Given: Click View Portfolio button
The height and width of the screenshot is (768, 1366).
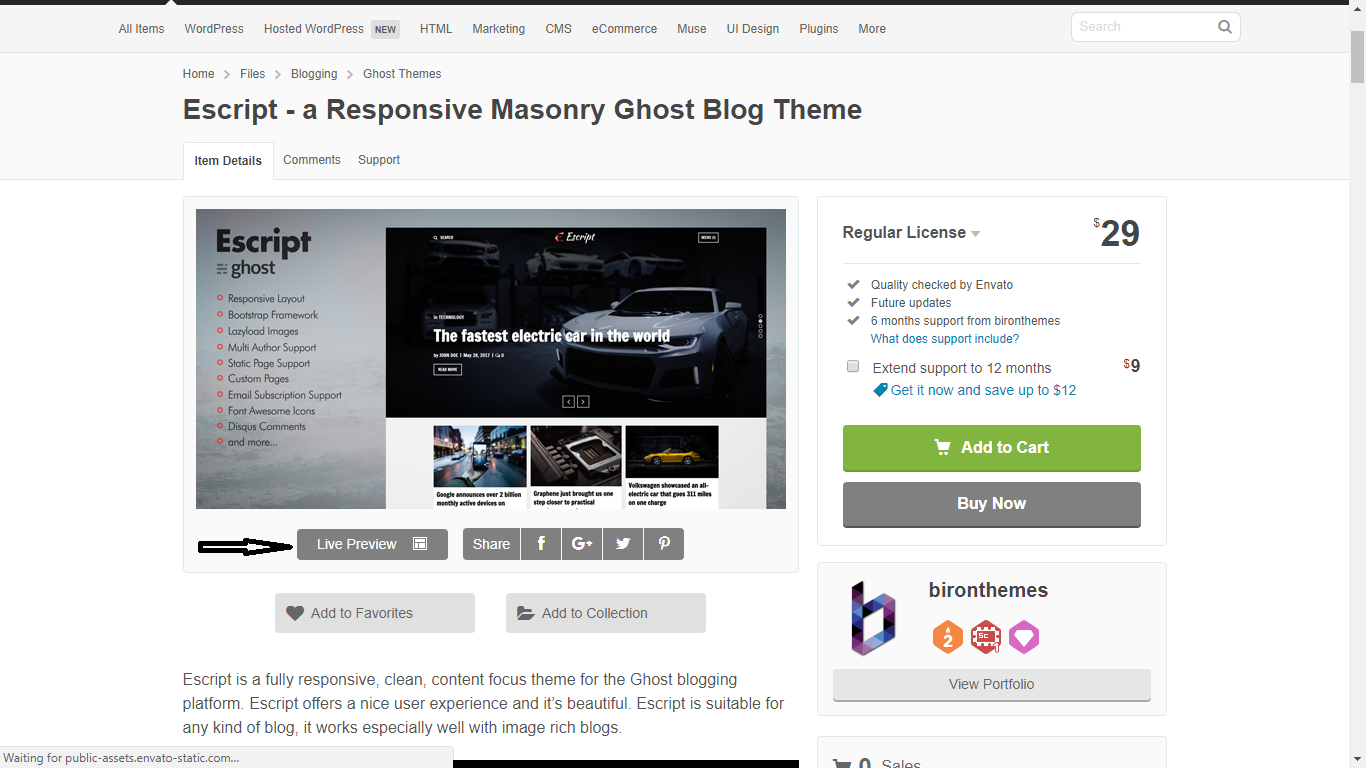Looking at the screenshot, I should (992, 685).
